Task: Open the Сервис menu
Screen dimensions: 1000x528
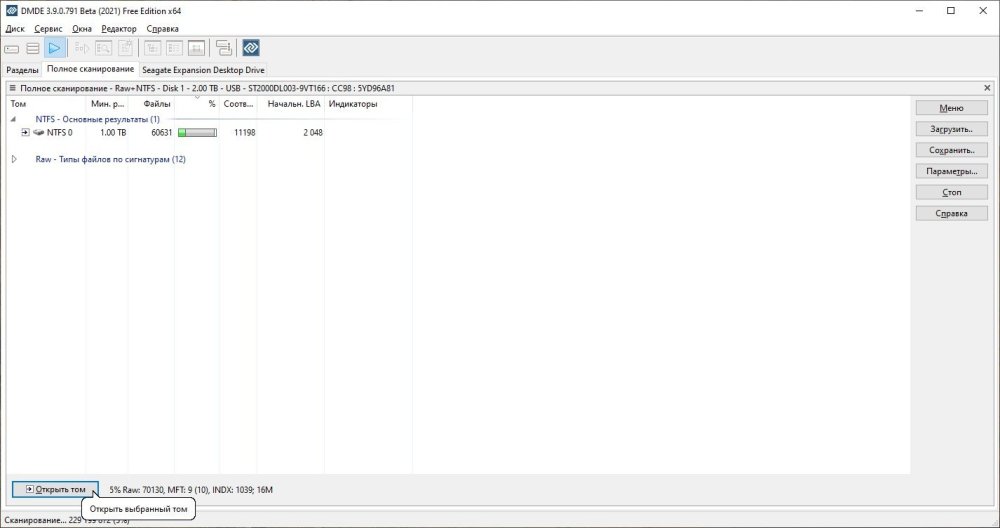Action: [x=48, y=29]
